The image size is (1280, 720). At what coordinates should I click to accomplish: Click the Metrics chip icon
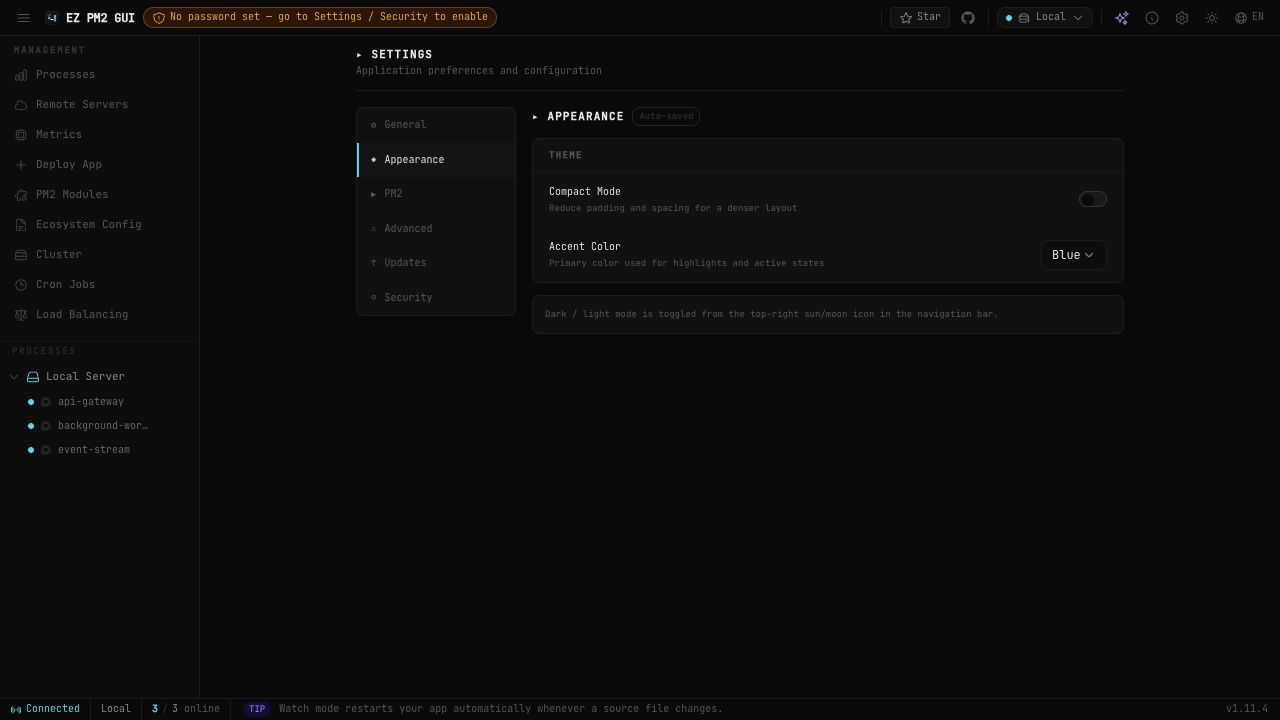21,135
